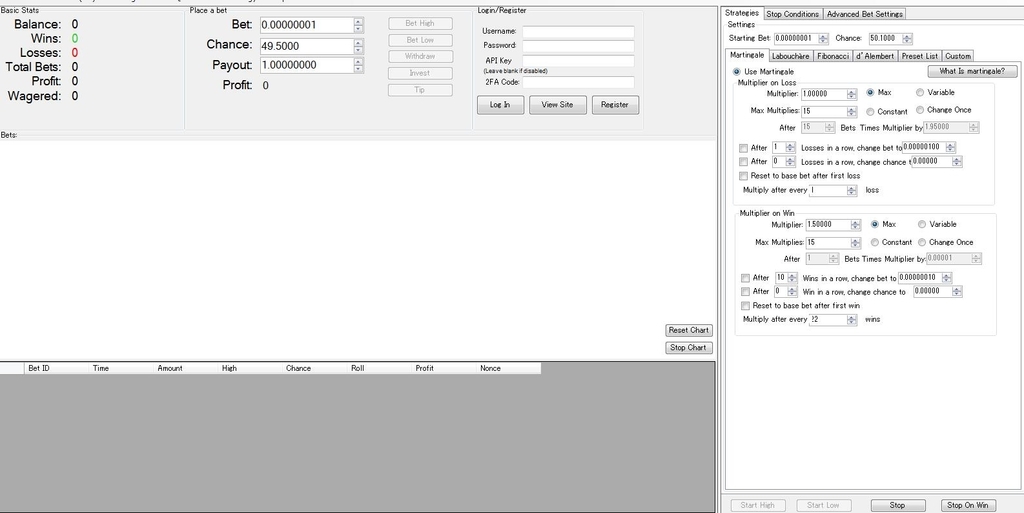The width and height of the screenshot is (1024, 513).
Task: Click the Reset Chart button
Action: click(688, 330)
